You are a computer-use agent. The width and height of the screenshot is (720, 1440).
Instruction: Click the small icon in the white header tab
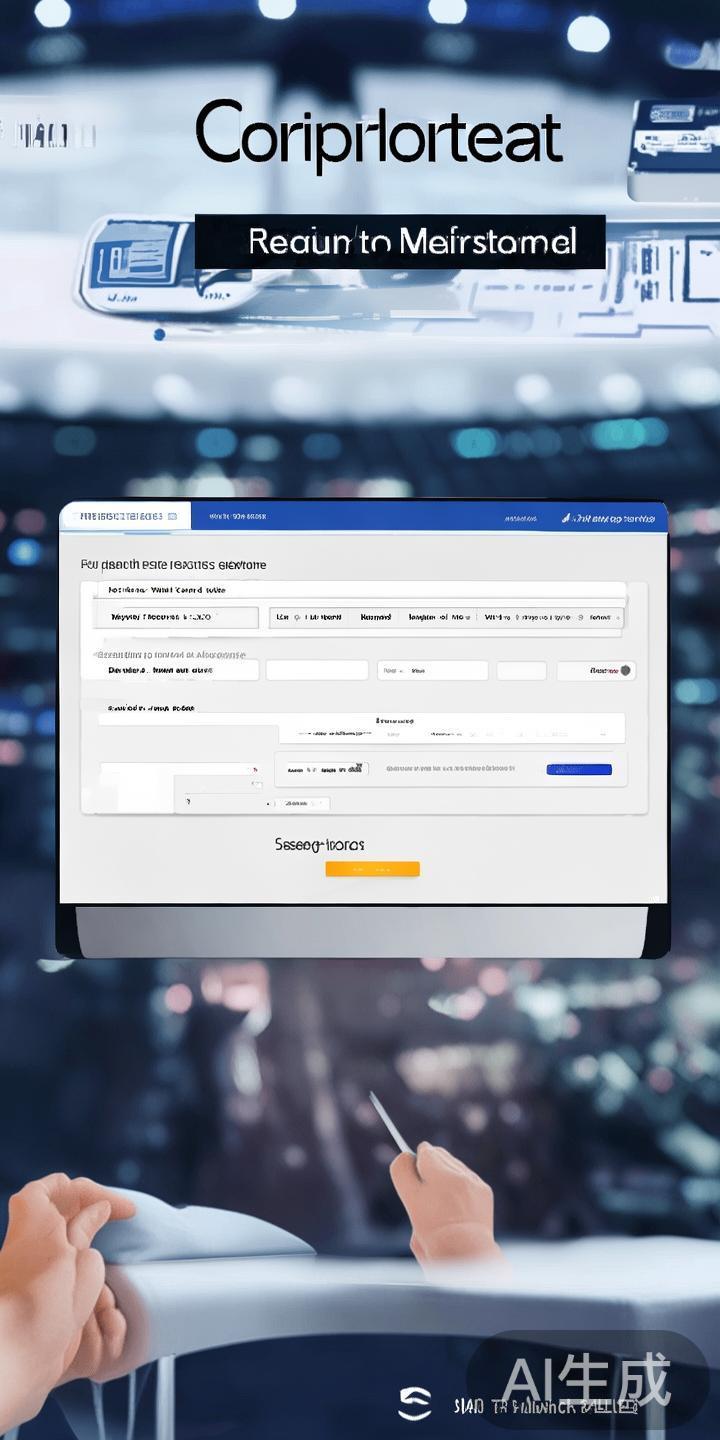[172, 516]
